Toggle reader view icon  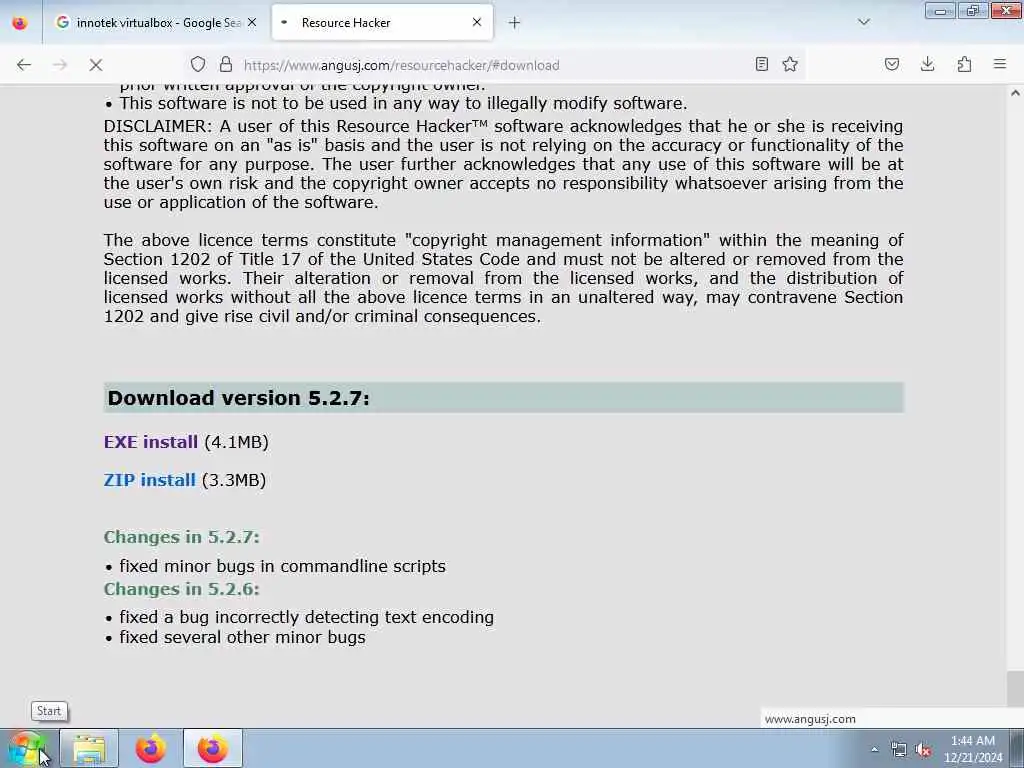[x=761, y=64]
